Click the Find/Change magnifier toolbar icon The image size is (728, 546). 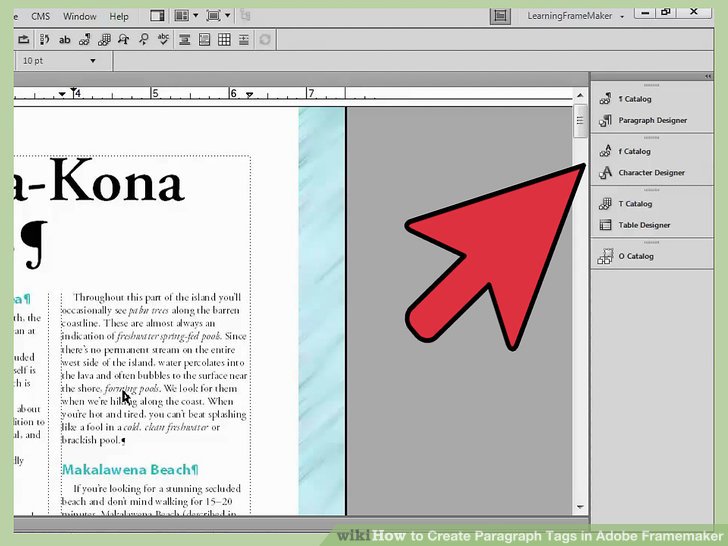144,39
